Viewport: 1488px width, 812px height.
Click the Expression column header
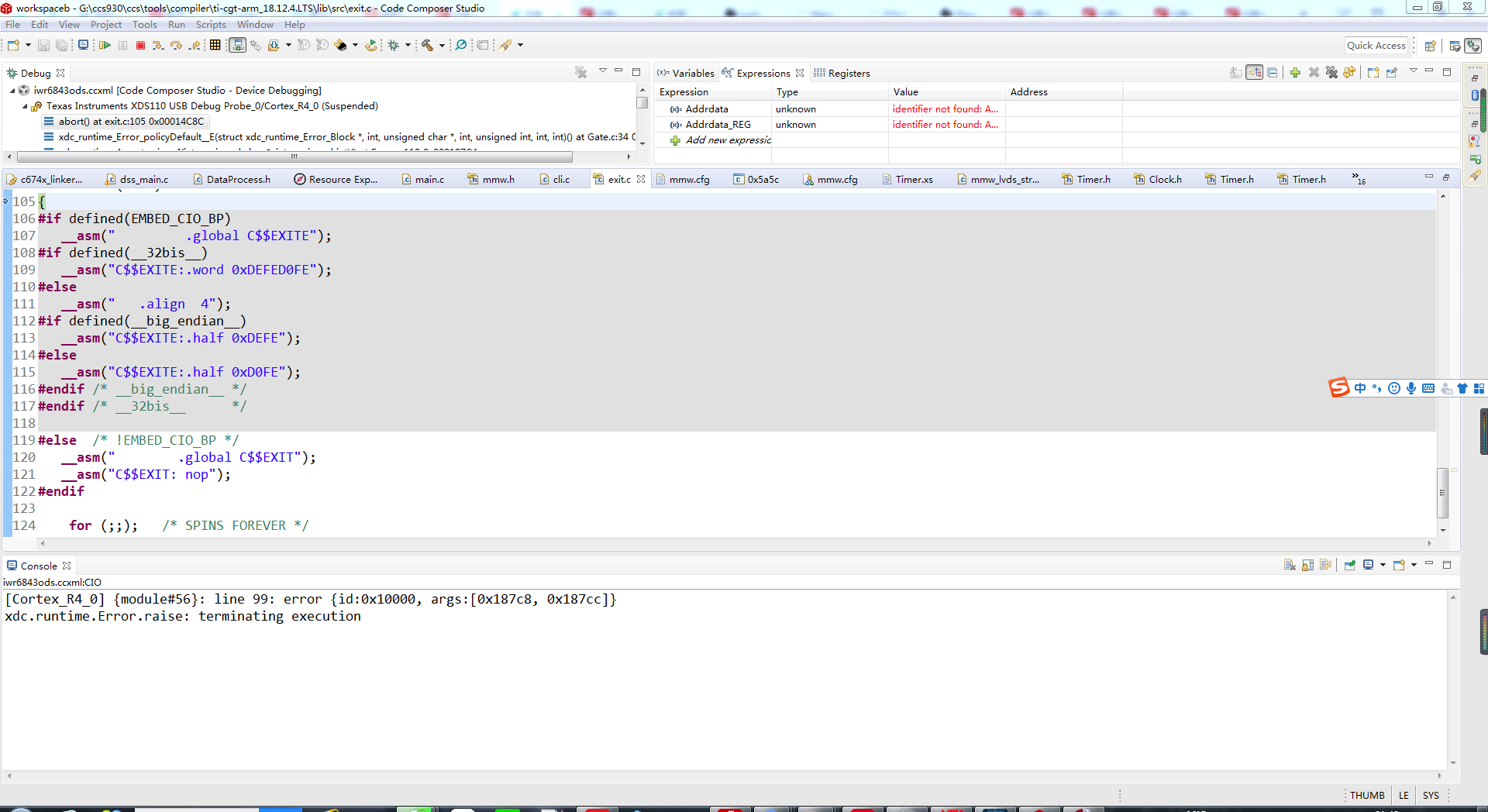click(713, 92)
